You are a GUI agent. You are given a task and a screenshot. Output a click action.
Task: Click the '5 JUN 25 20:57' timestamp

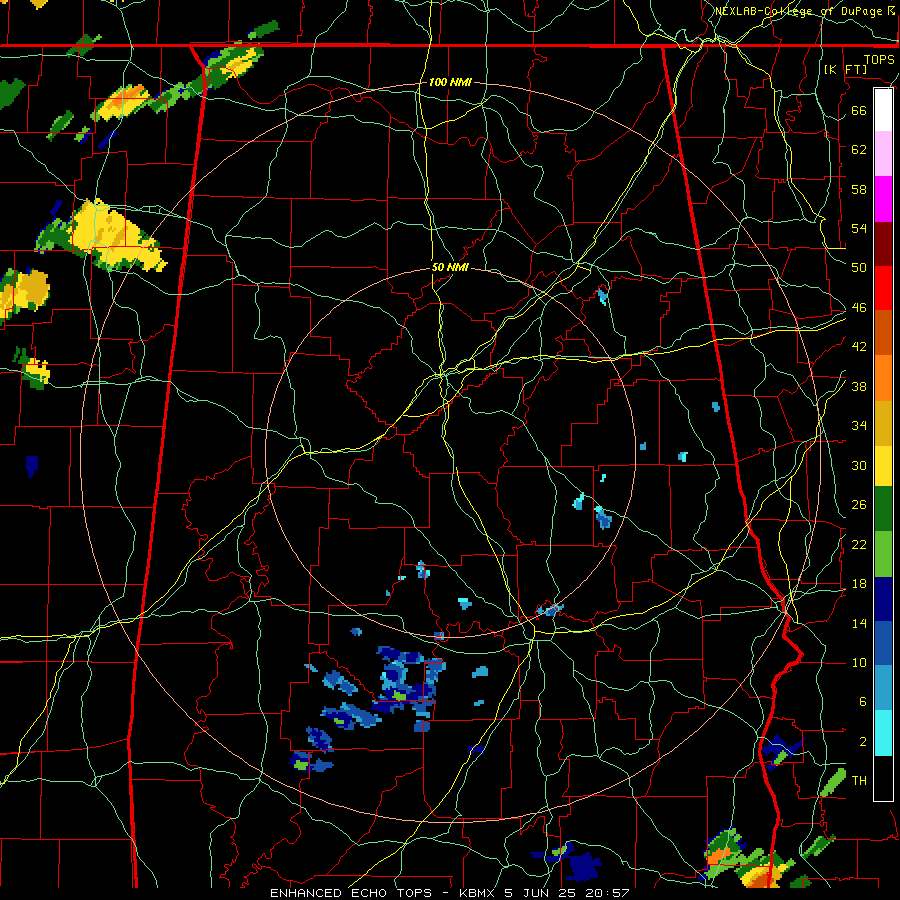point(567,893)
